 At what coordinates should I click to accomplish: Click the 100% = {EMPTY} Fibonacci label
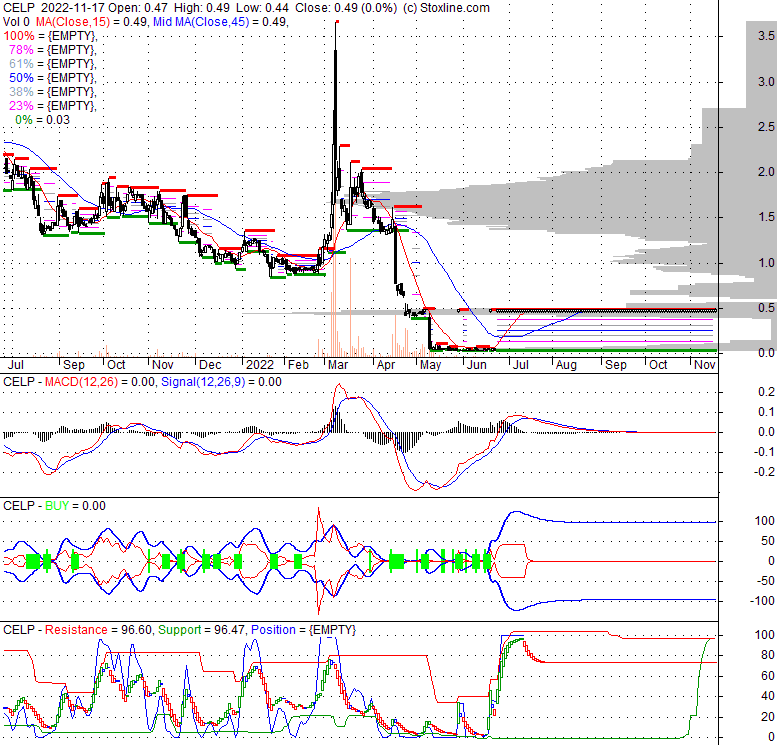[x=50, y=36]
